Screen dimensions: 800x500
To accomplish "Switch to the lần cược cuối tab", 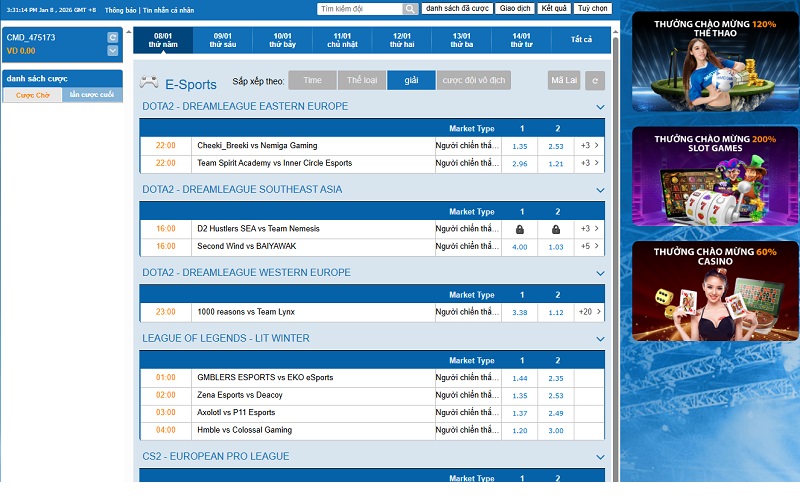I will click(x=91, y=95).
